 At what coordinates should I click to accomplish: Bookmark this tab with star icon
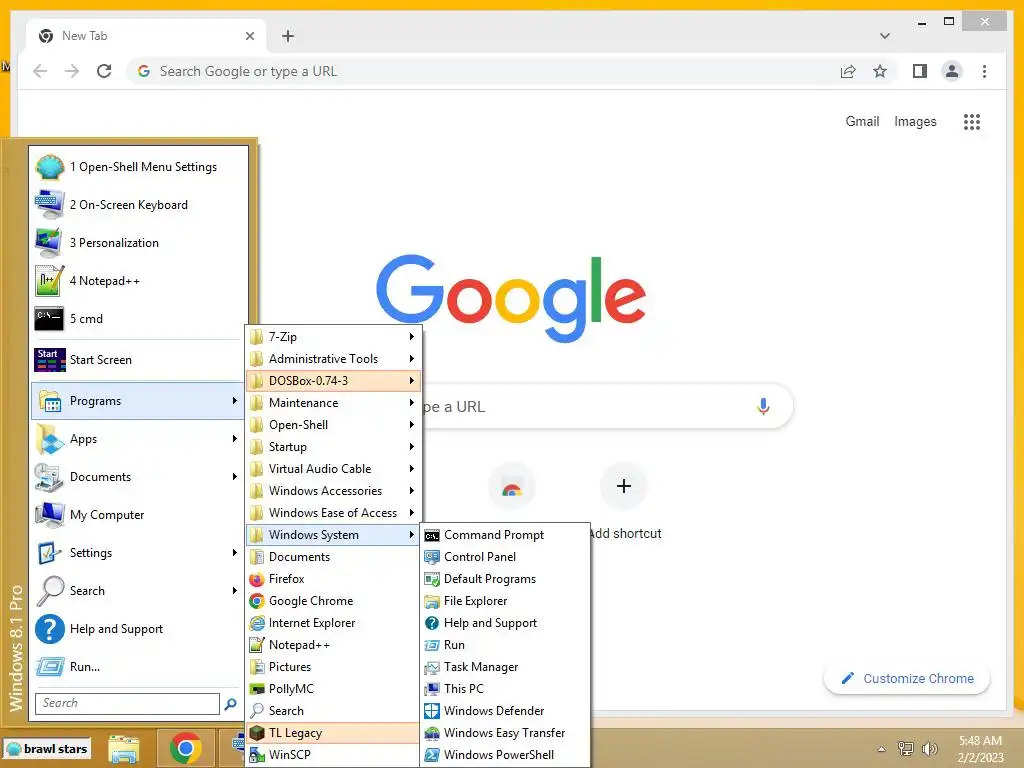(x=880, y=71)
